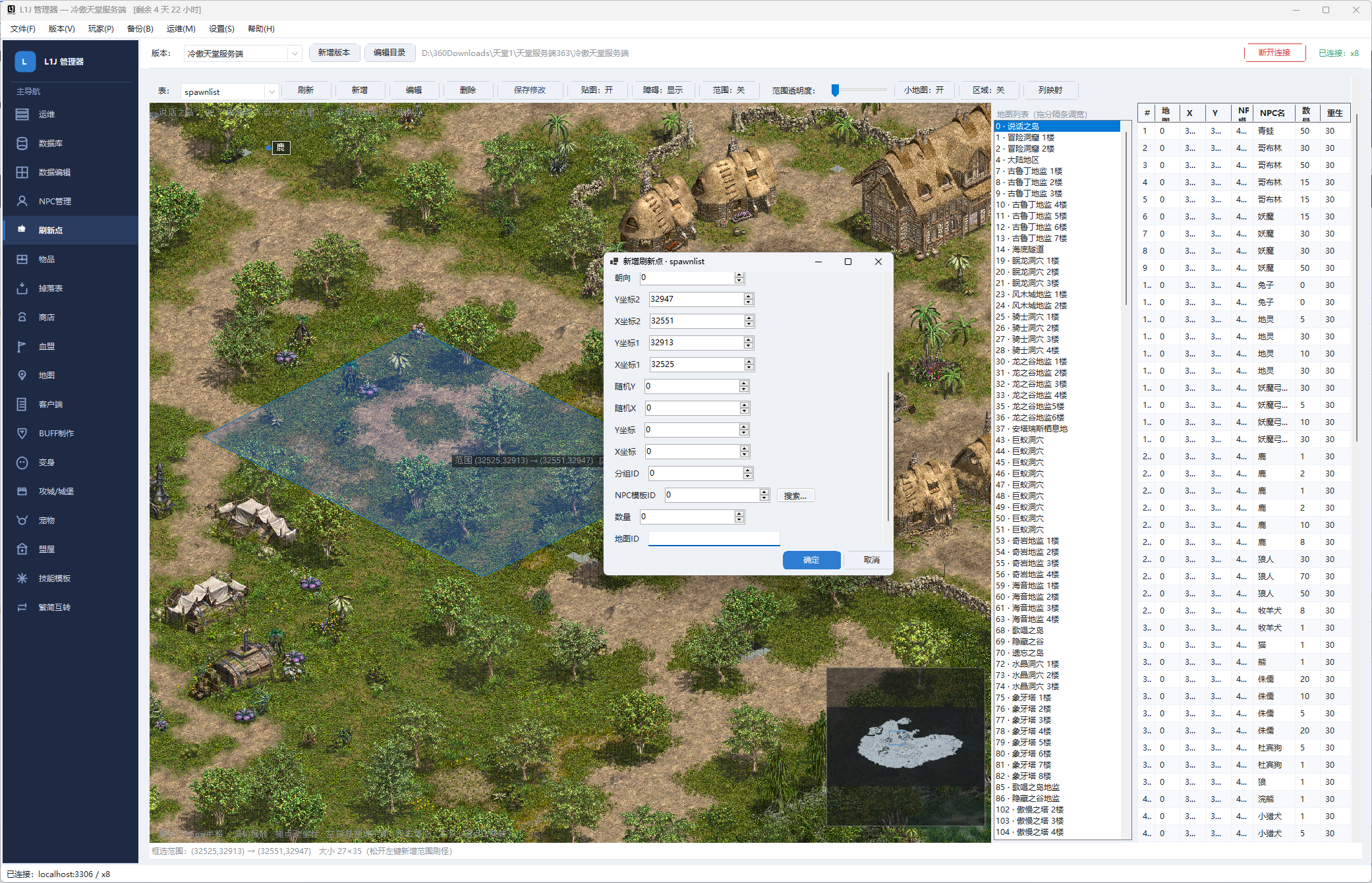Screen dimensions: 1372x883
Task: Select the NPC管理 sidebar icon
Action: [22, 202]
